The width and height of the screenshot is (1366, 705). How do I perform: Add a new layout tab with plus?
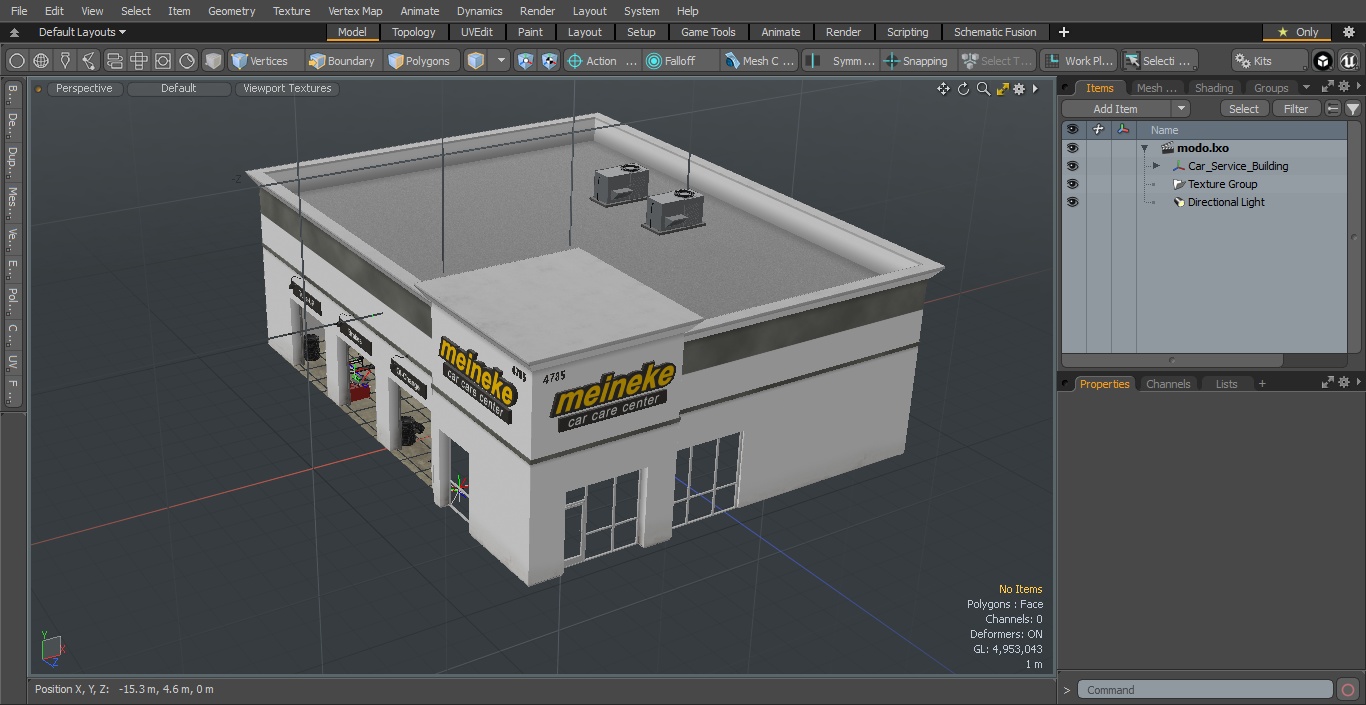[x=1063, y=32]
